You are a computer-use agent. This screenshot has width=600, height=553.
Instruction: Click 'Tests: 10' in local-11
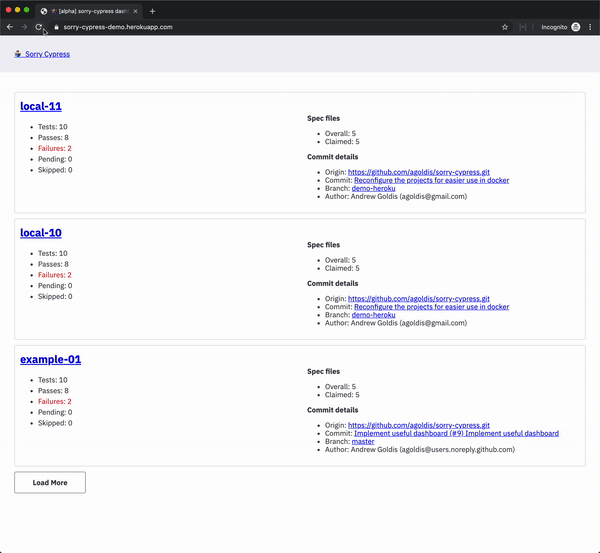pyautogui.click(x=53, y=127)
